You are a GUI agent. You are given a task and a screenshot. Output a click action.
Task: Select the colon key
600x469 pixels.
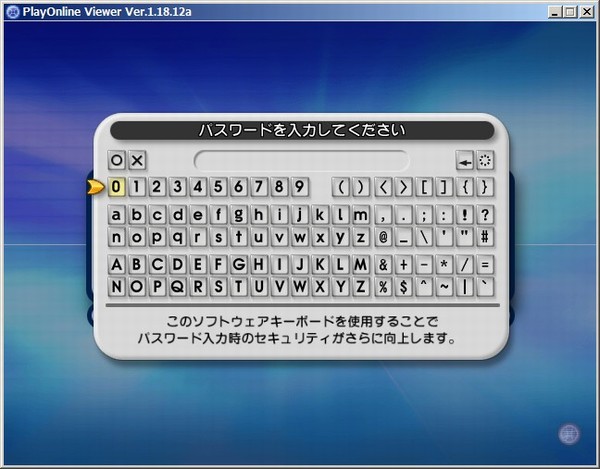point(444,215)
